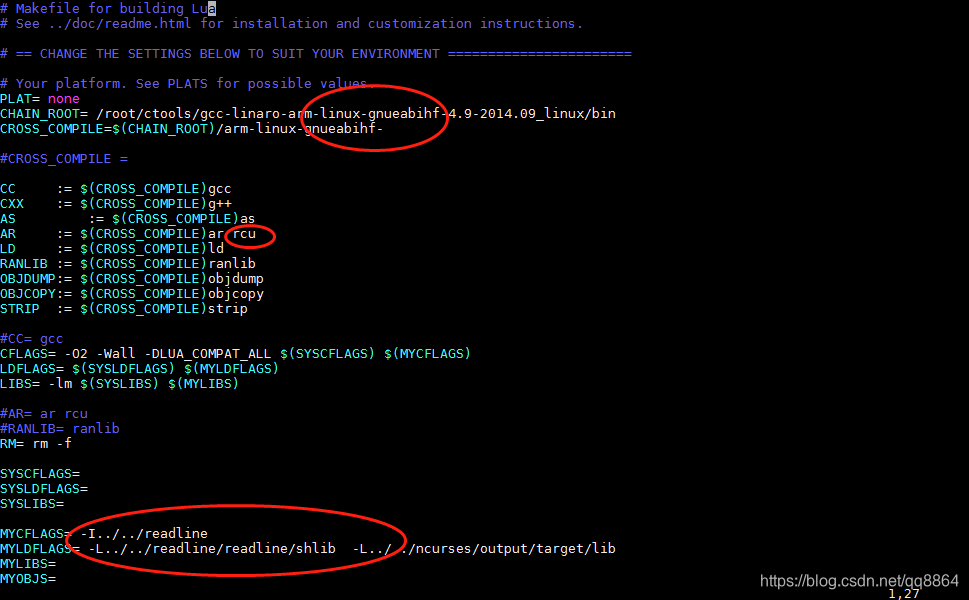Click the SYSLDFLAGS= empty assignment
The image size is (969, 600).
(x=45, y=488)
